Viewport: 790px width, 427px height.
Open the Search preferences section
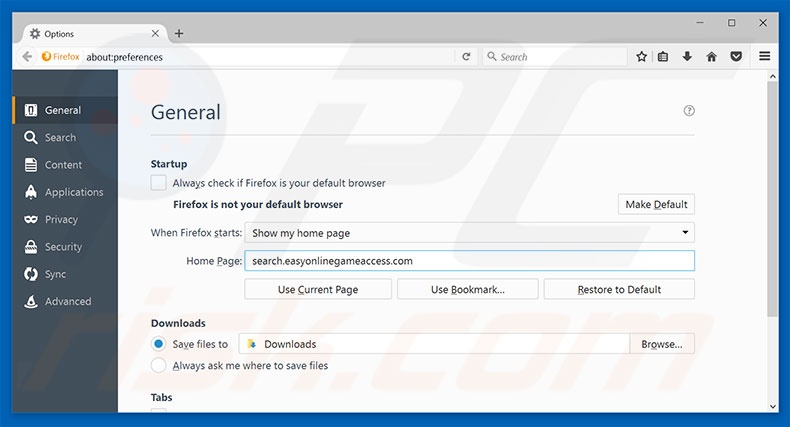tap(65, 137)
